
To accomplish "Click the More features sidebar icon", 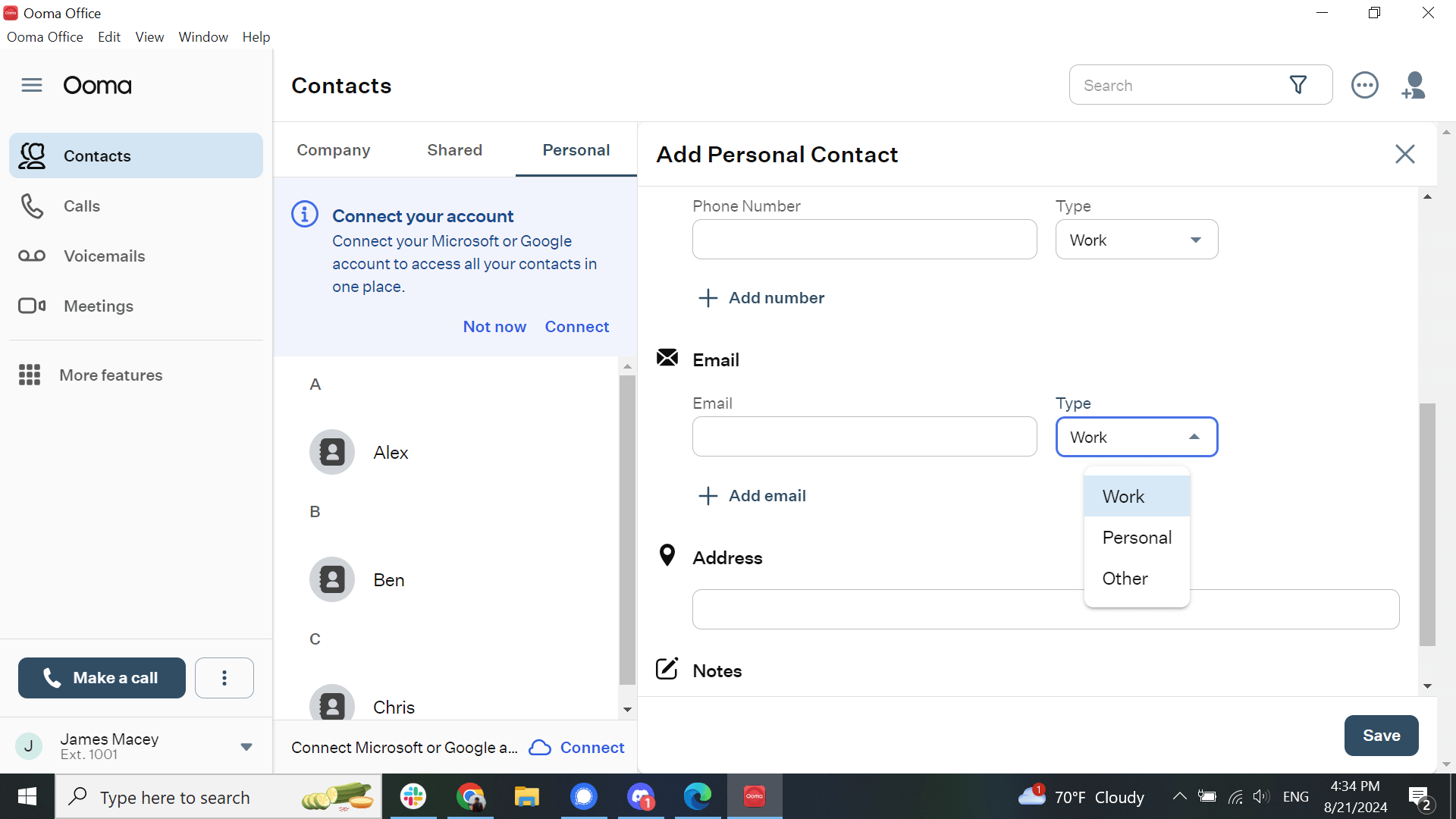I will (30, 374).
